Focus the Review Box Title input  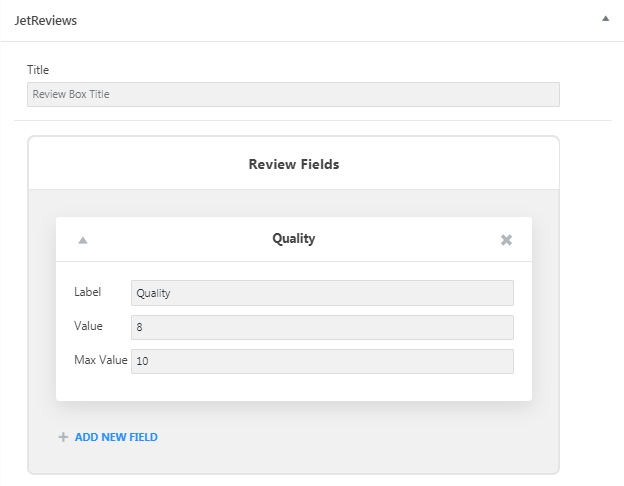[x=293, y=94]
